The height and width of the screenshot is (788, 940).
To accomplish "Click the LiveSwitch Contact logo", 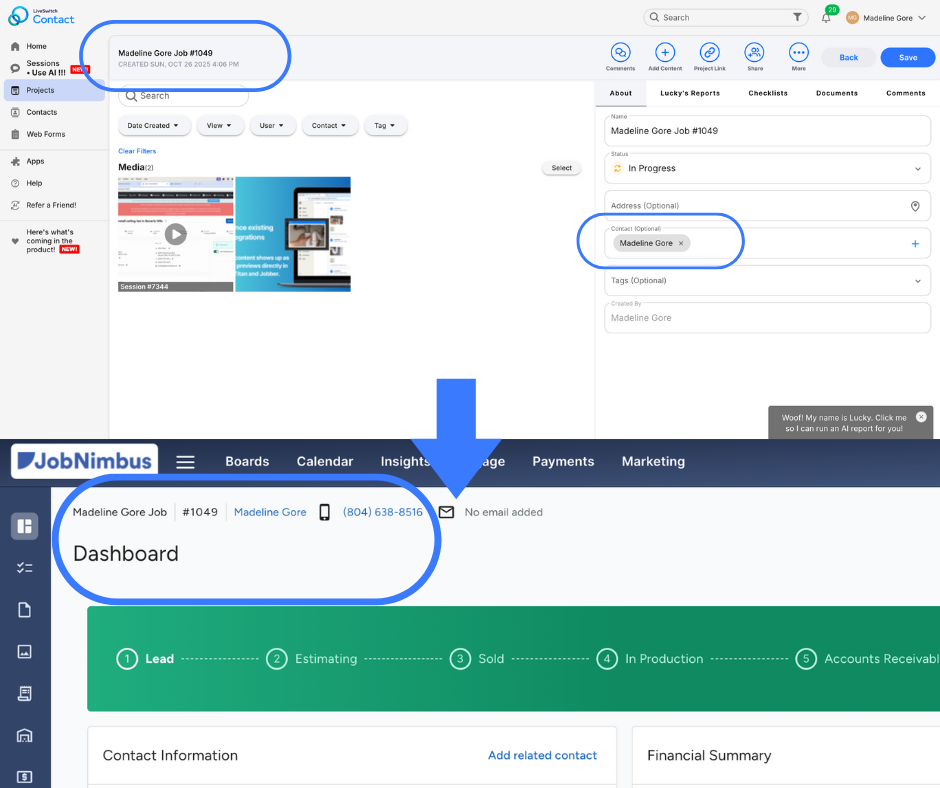I will click(x=41, y=16).
